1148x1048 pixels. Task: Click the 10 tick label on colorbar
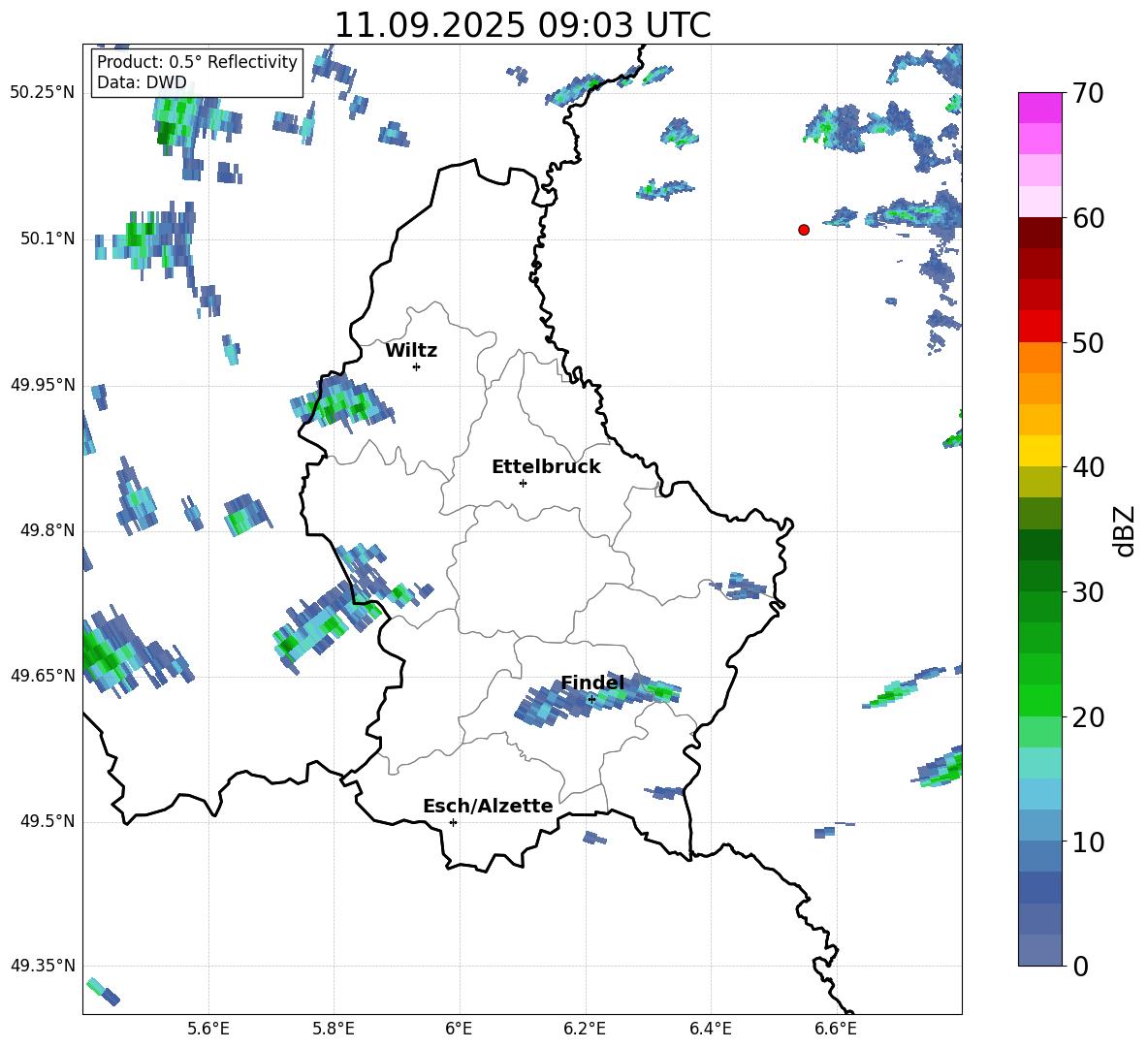coord(1088,842)
